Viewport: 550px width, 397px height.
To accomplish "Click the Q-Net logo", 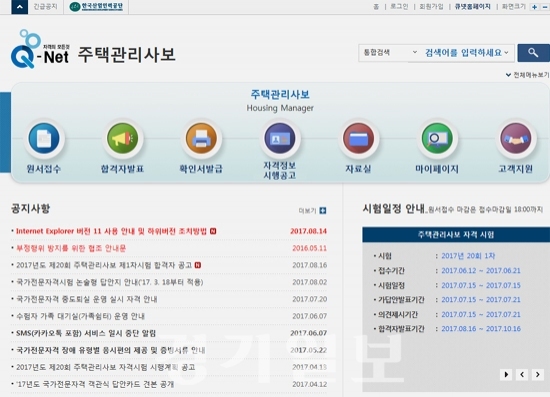I will coord(40,49).
